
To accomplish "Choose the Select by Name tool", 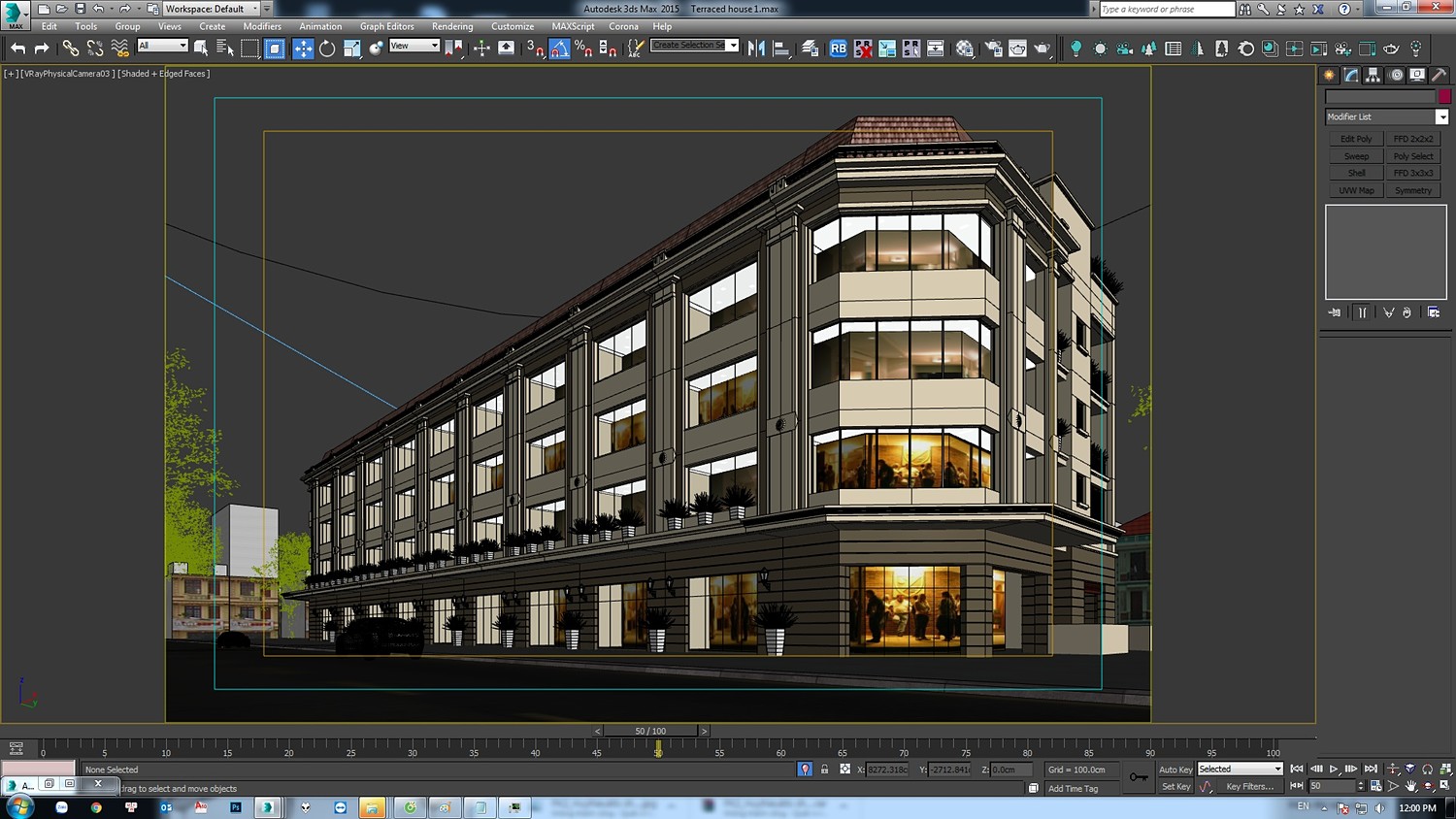I will (225, 48).
